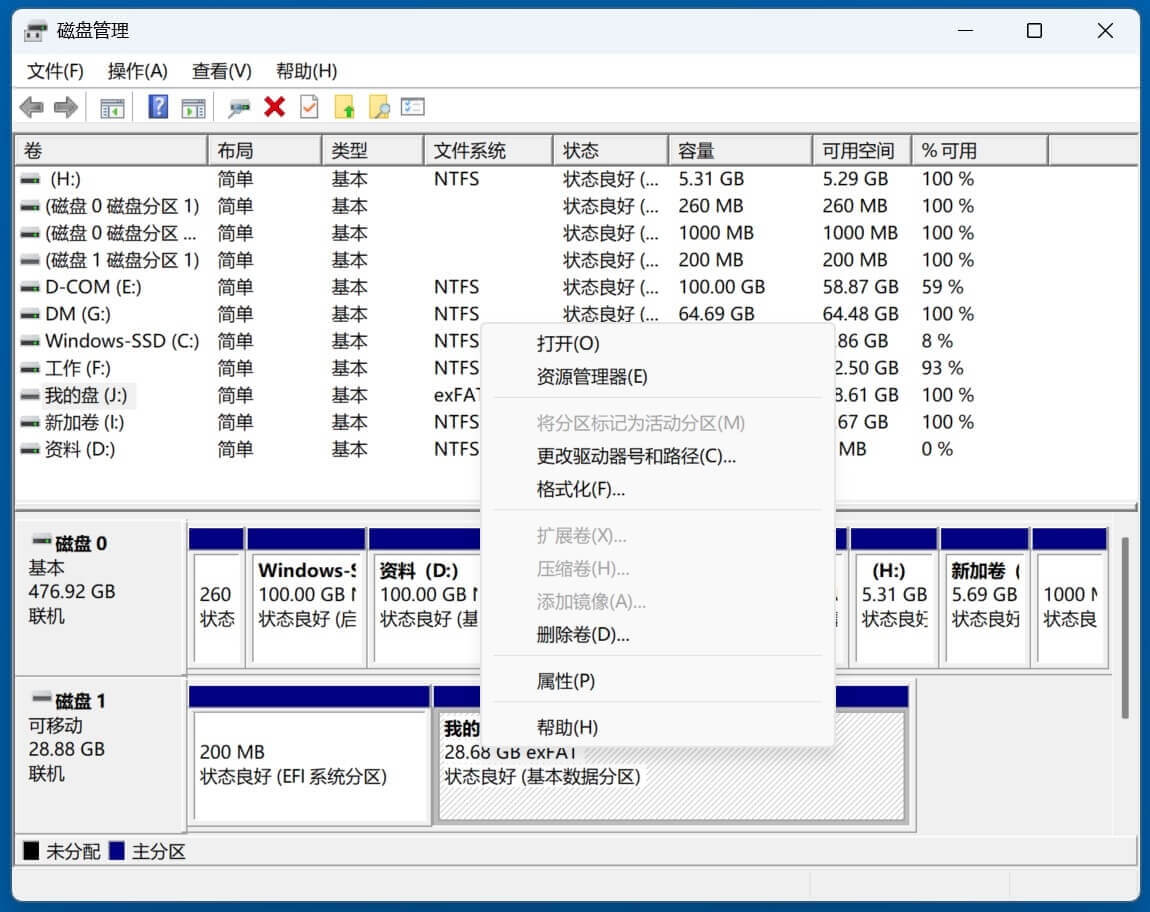Click the connect drive toolbar icon
1150x912 pixels.
coord(239,107)
